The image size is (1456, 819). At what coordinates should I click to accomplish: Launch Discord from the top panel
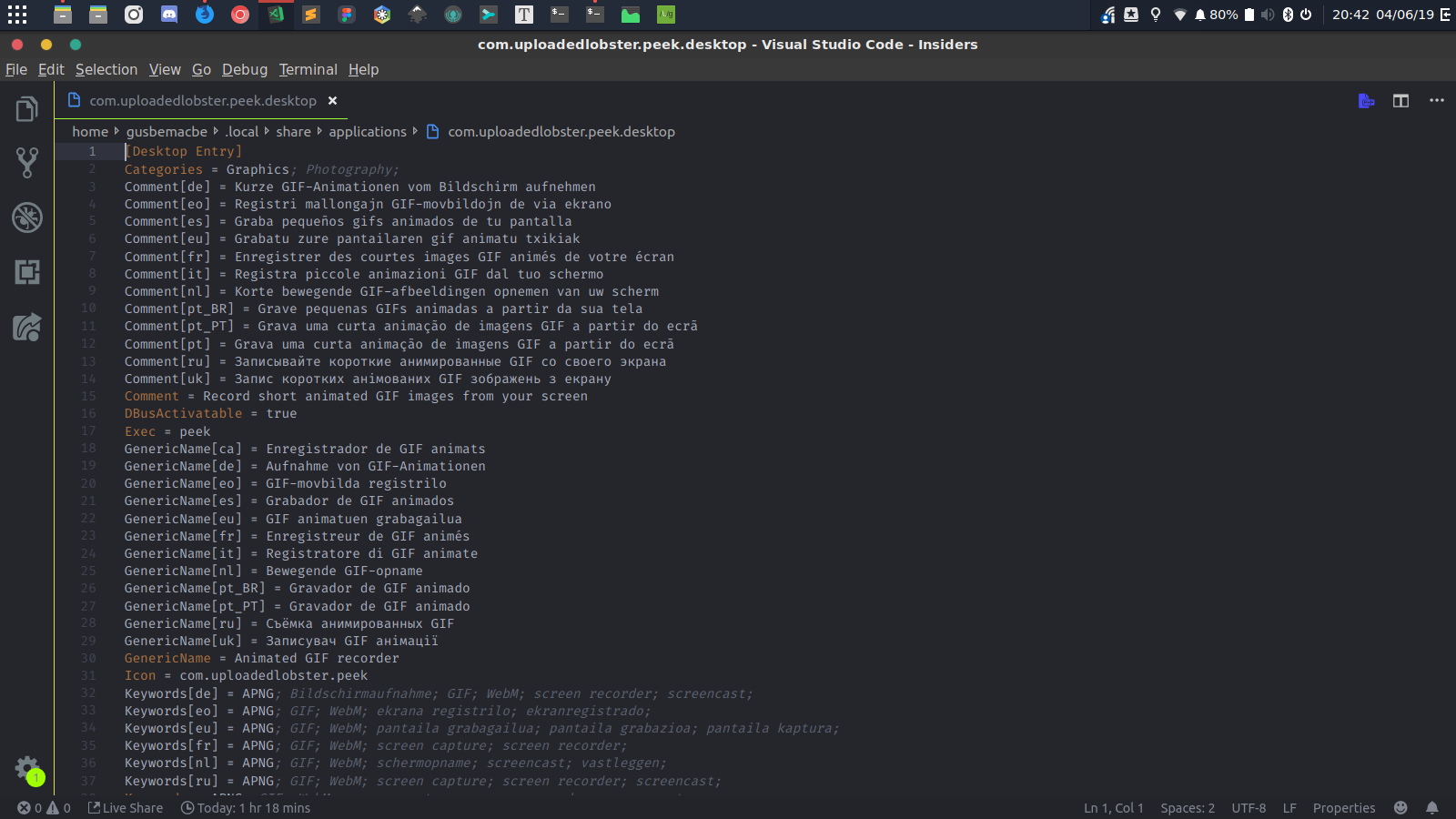pyautogui.click(x=169, y=15)
